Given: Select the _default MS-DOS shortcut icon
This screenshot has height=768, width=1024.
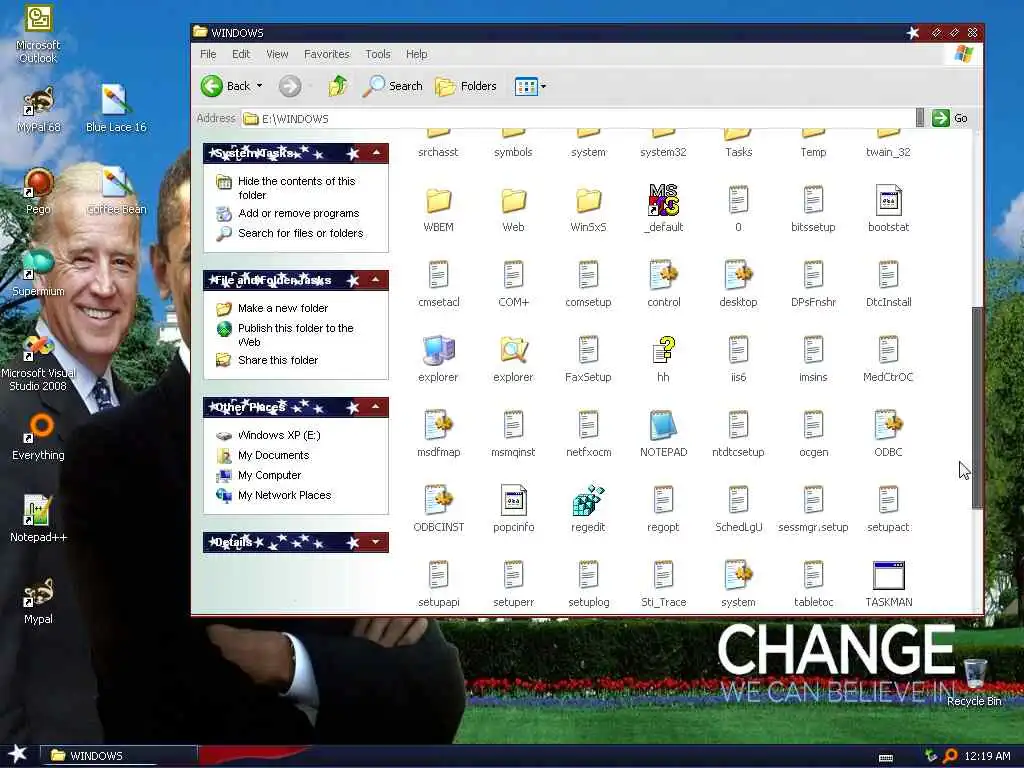Looking at the screenshot, I should coord(663,200).
